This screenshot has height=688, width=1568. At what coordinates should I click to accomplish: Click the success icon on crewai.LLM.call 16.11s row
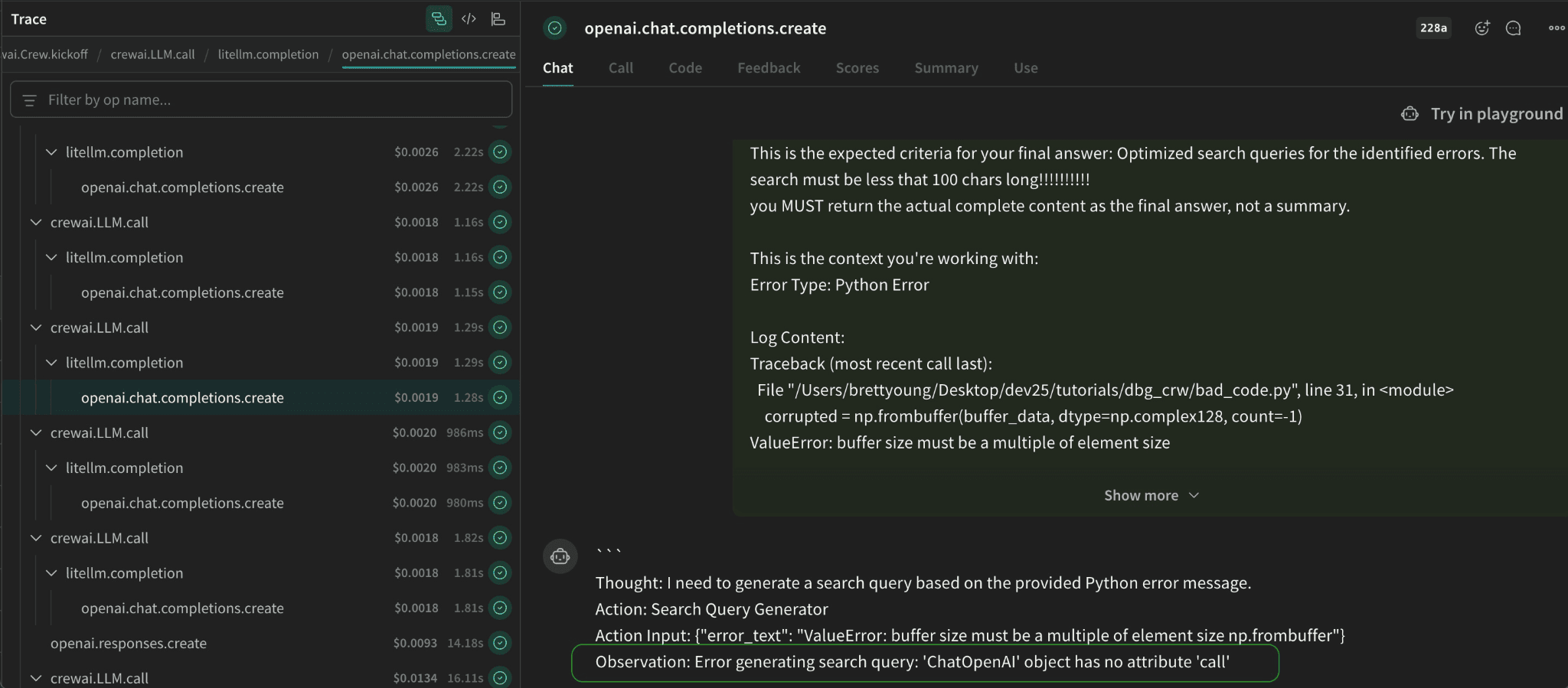[500, 678]
